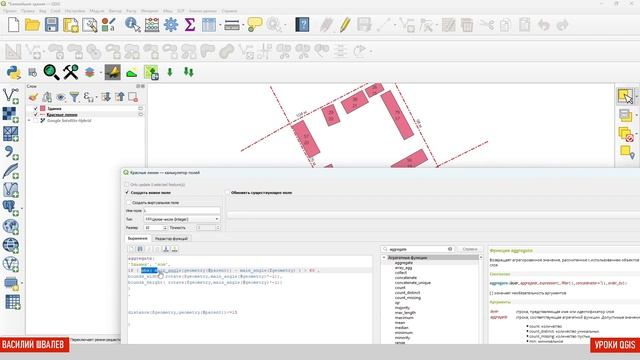The image size is (640, 360).
Task: Toggle visibility checkbox of Здания layer
Action: coord(36,109)
